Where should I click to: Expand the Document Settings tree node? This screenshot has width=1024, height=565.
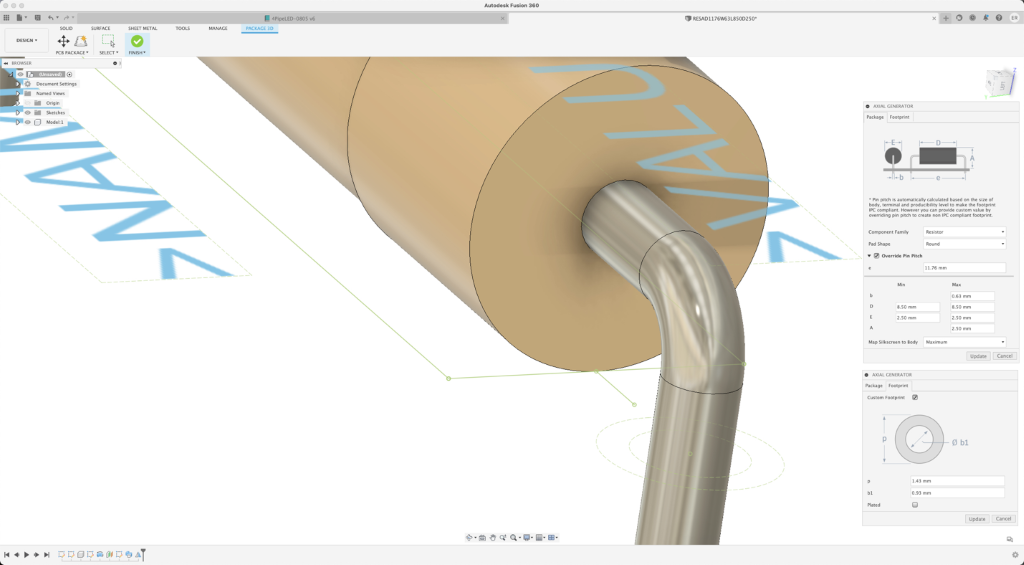18,84
